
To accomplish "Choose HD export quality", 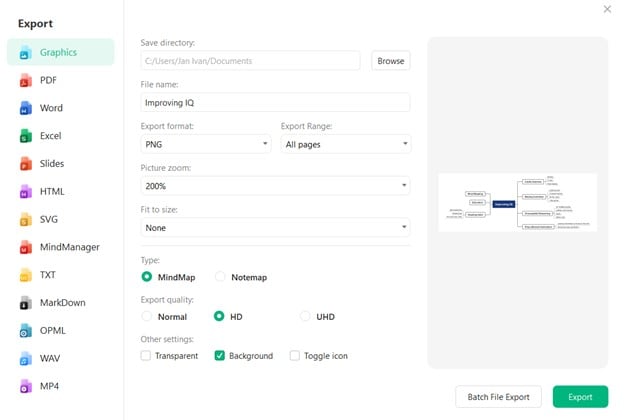I will (219, 316).
